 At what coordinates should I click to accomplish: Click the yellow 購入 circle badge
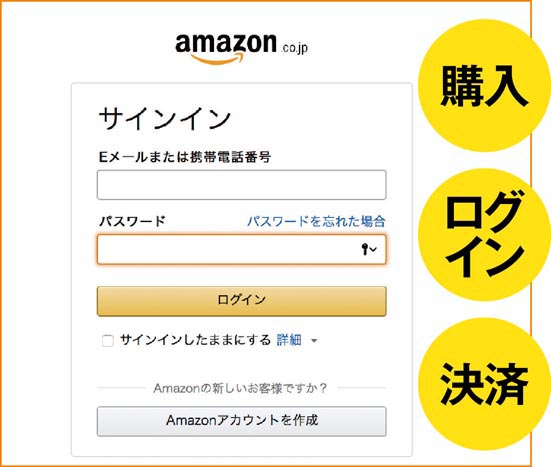484,85
